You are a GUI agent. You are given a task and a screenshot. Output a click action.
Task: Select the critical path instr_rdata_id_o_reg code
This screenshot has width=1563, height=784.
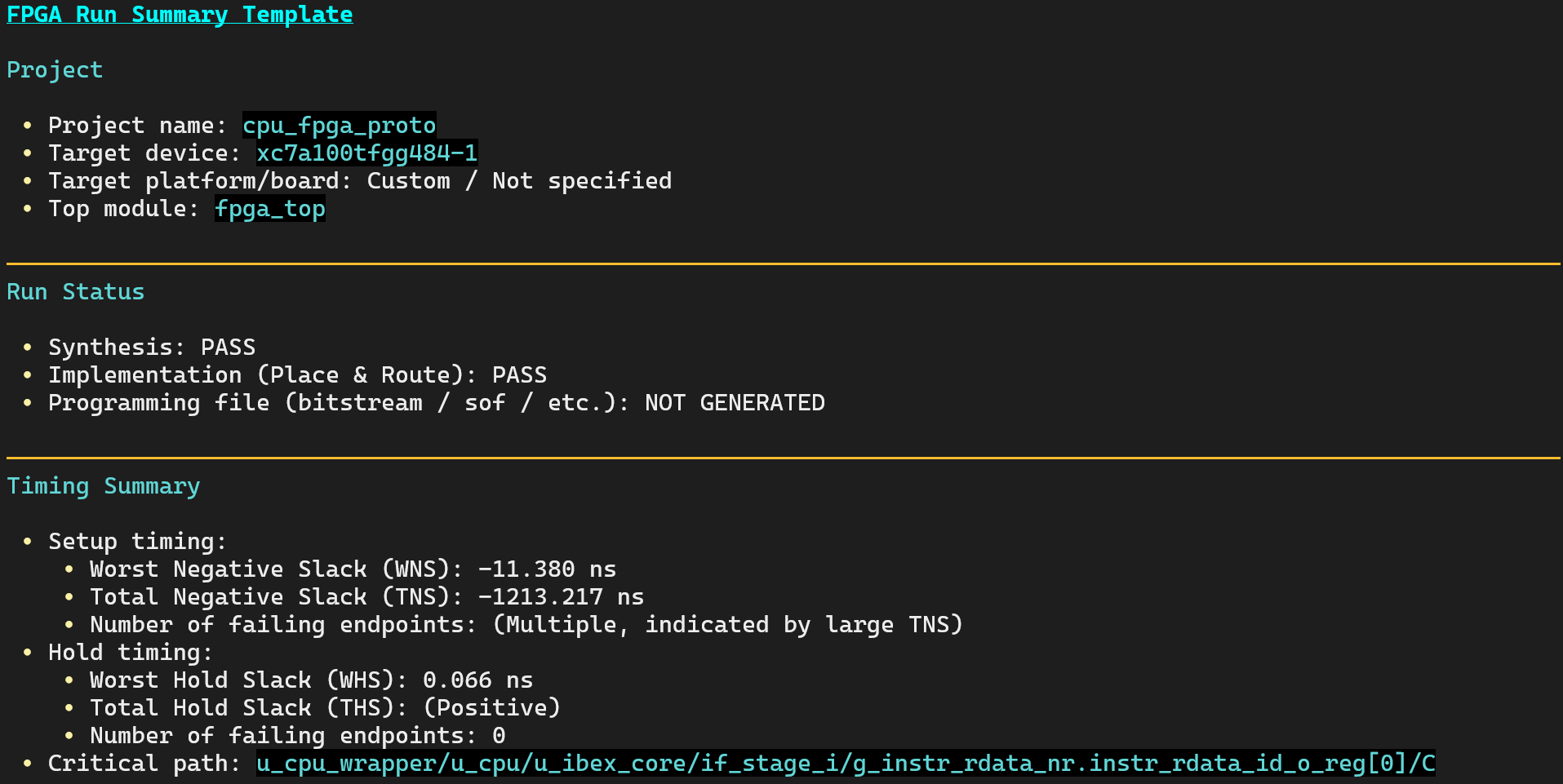click(x=846, y=764)
